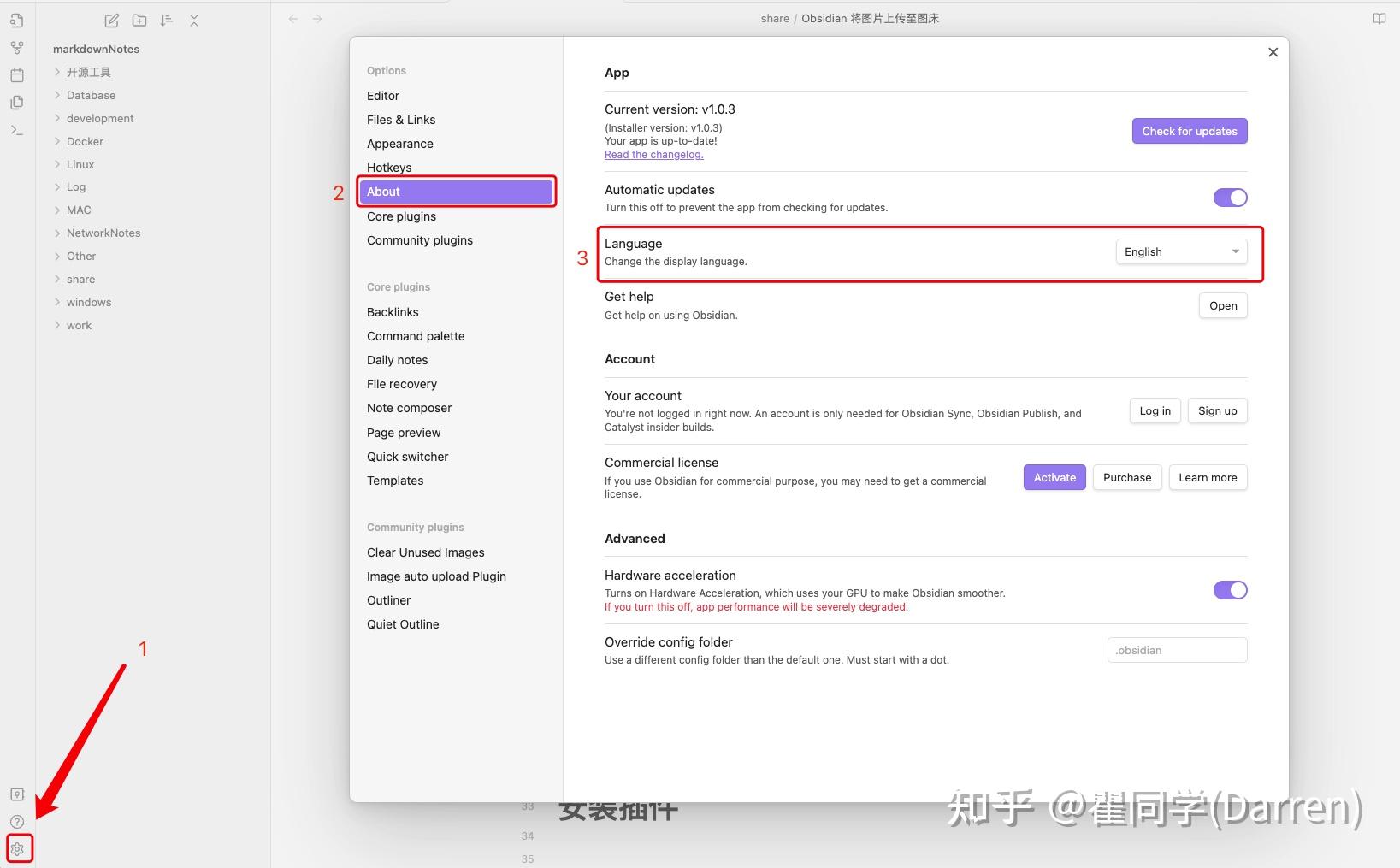Expand the Docker folder

85,141
